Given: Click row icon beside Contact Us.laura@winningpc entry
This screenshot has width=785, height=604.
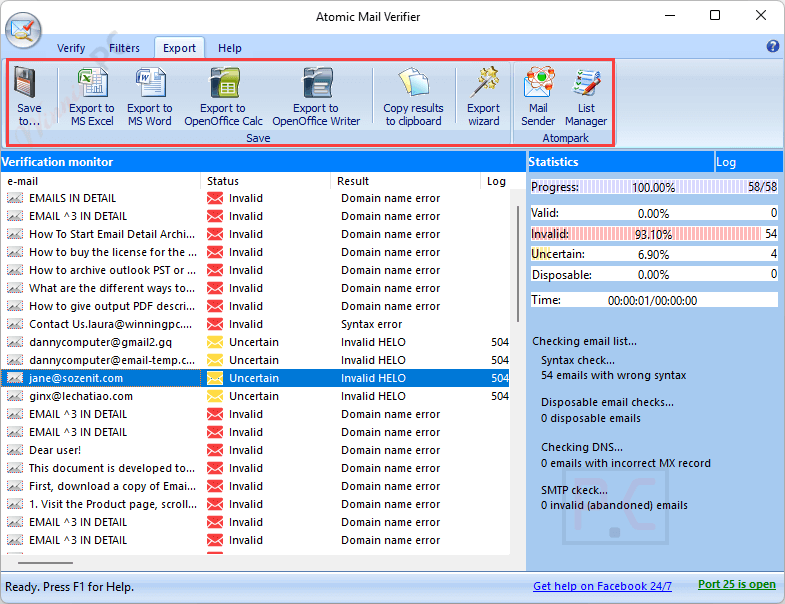Looking at the screenshot, I should (15, 324).
